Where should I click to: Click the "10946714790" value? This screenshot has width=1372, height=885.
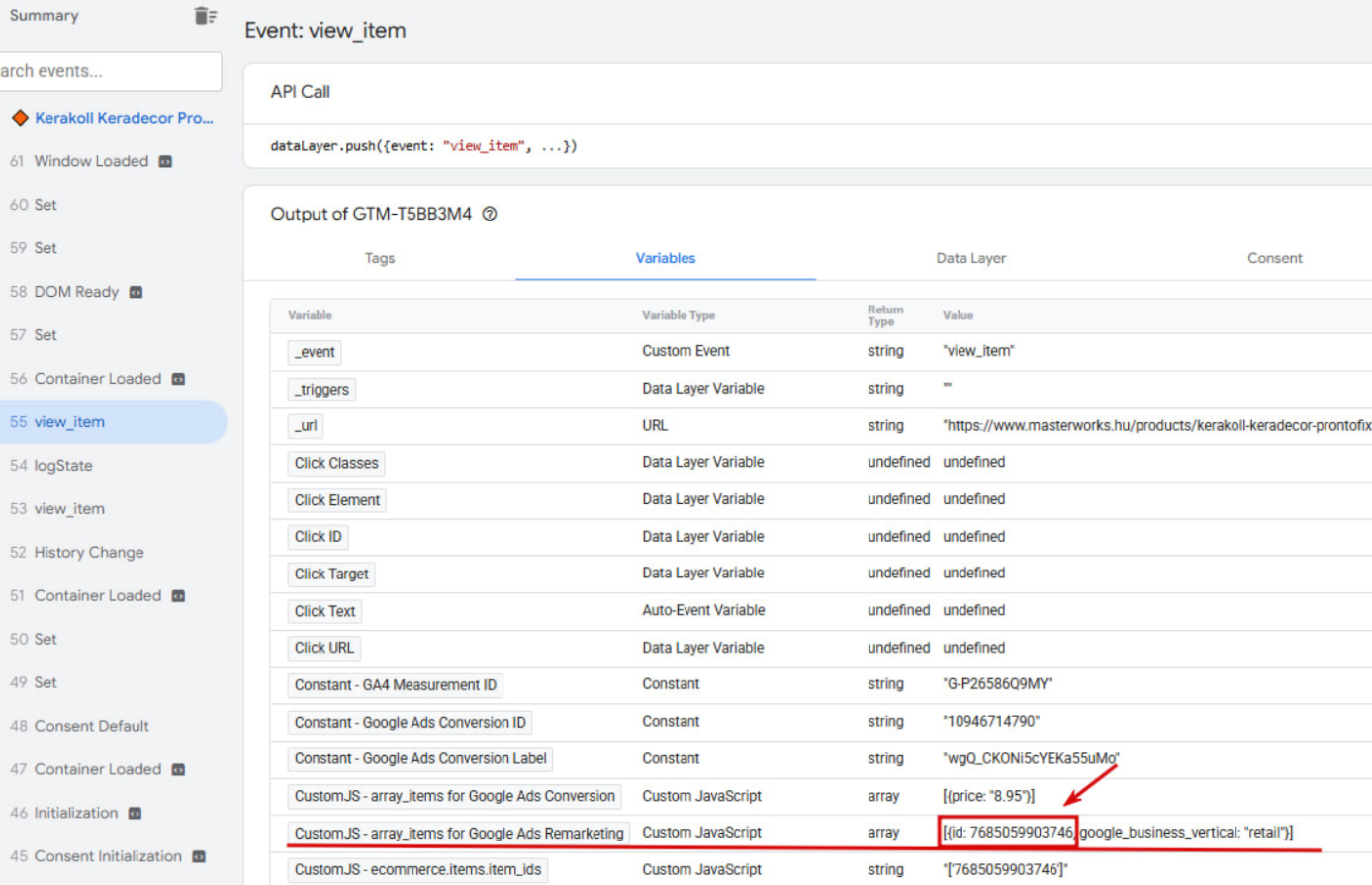coord(991,722)
